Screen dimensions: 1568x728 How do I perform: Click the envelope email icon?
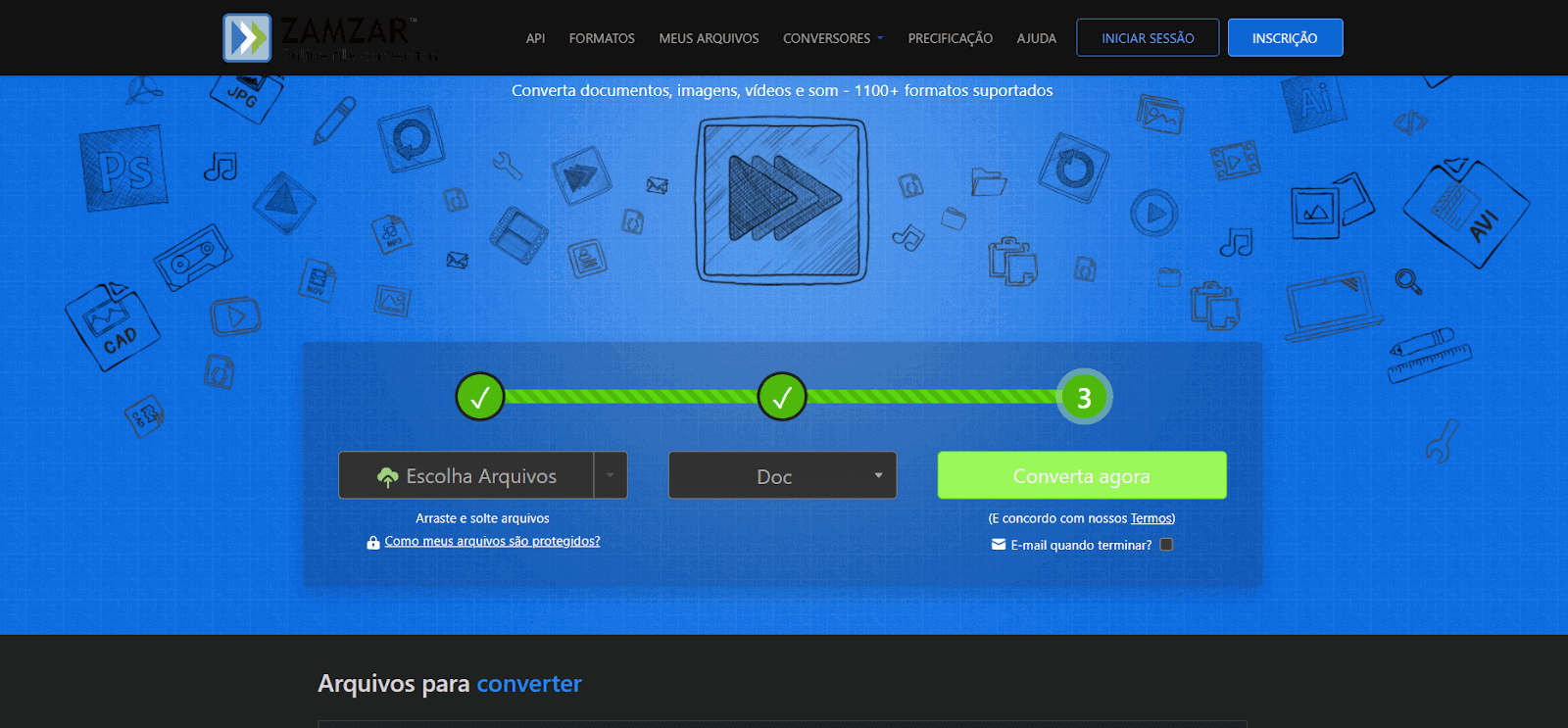point(998,545)
